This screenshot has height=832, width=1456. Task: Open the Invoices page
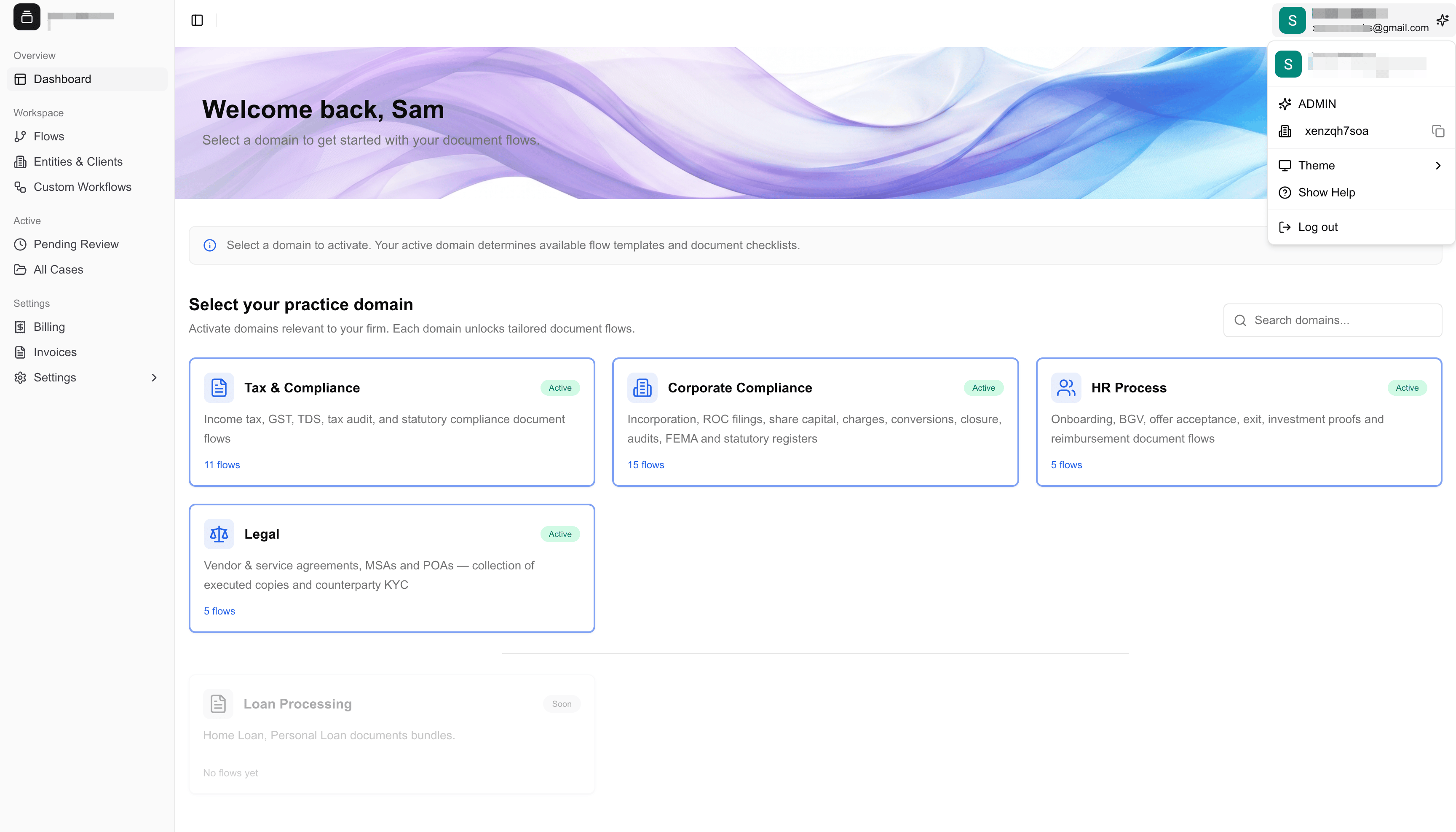click(87, 353)
